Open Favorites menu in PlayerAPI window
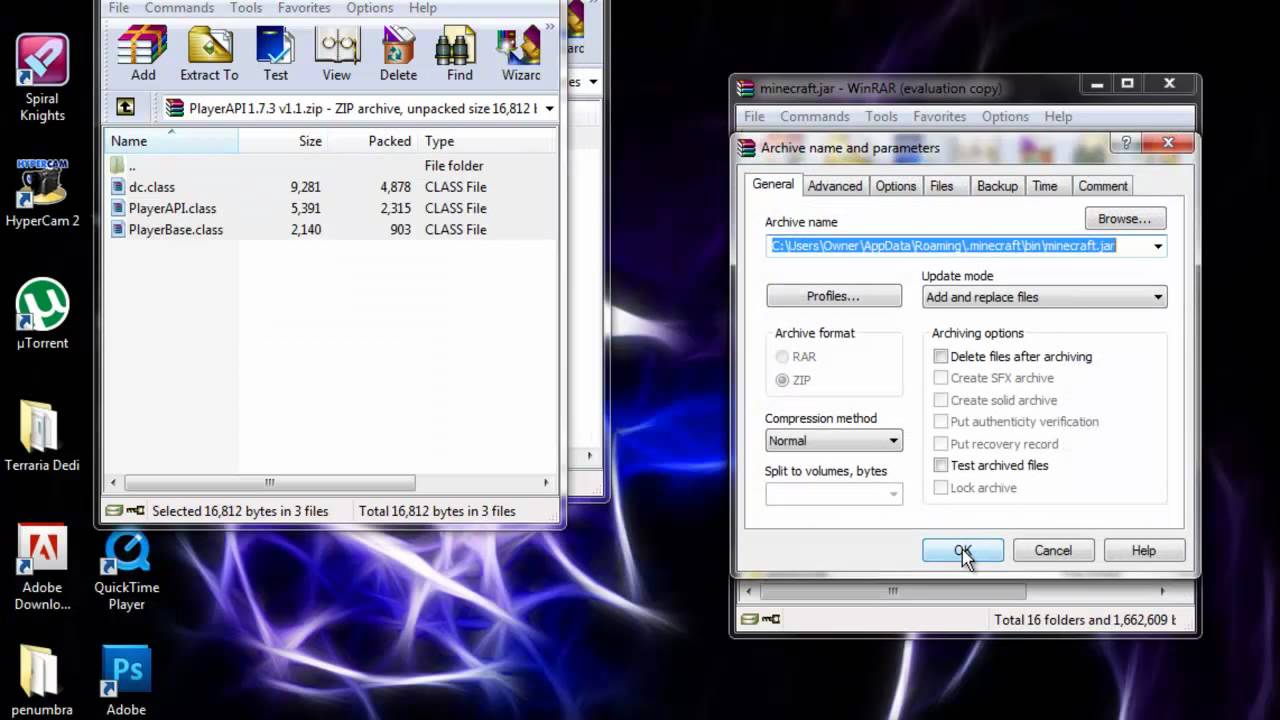 [x=304, y=8]
